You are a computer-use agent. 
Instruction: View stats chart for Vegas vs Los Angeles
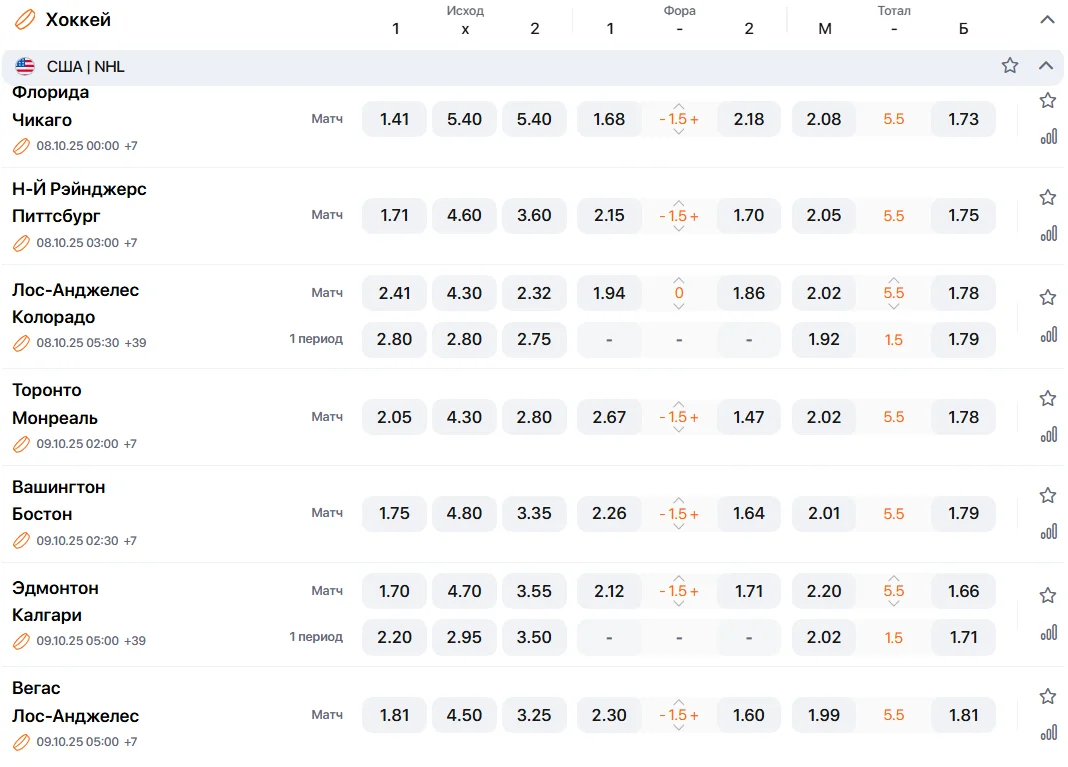1048,733
